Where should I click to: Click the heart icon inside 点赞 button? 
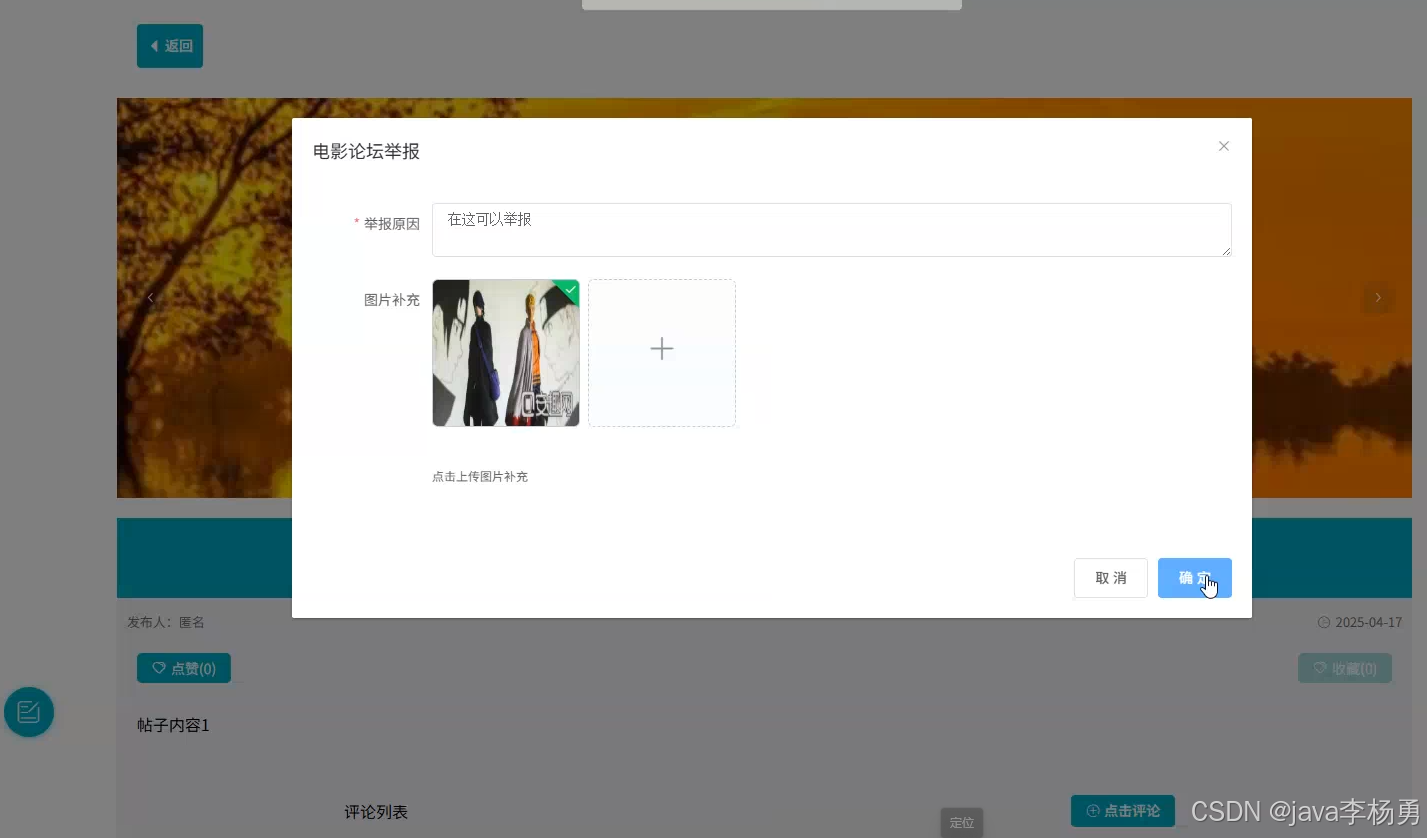pos(160,668)
